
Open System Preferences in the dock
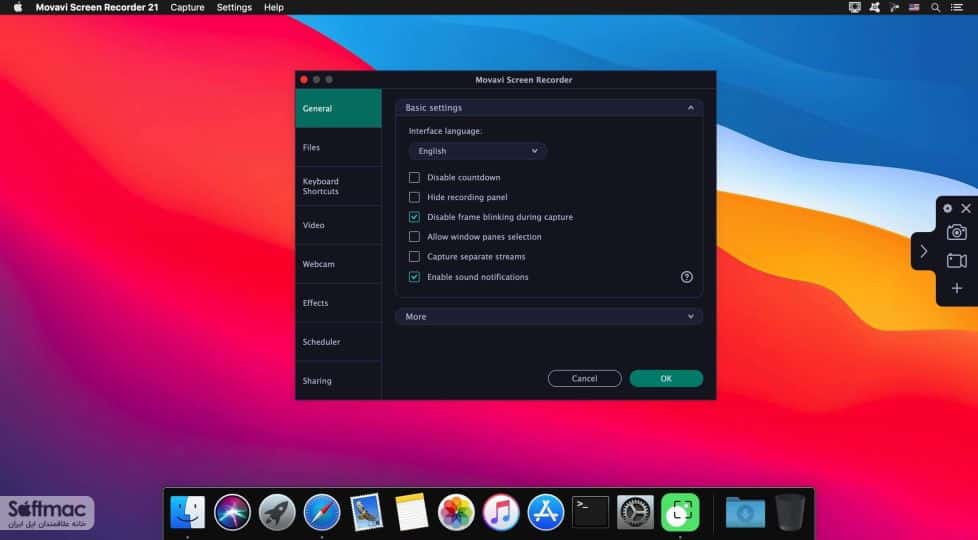click(x=635, y=513)
